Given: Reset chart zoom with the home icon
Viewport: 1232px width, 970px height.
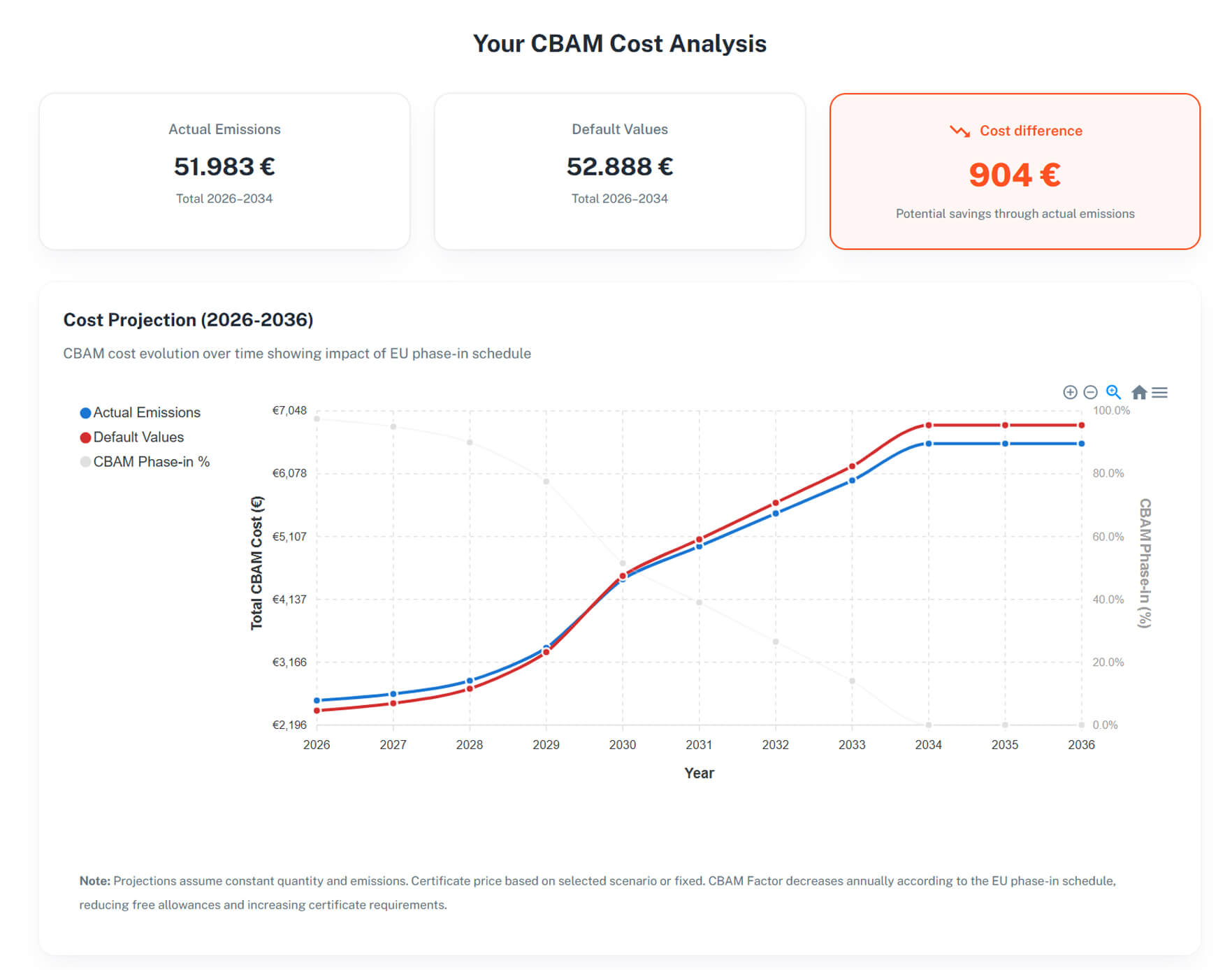Looking at the screenshot, I should coord(1139,392).
